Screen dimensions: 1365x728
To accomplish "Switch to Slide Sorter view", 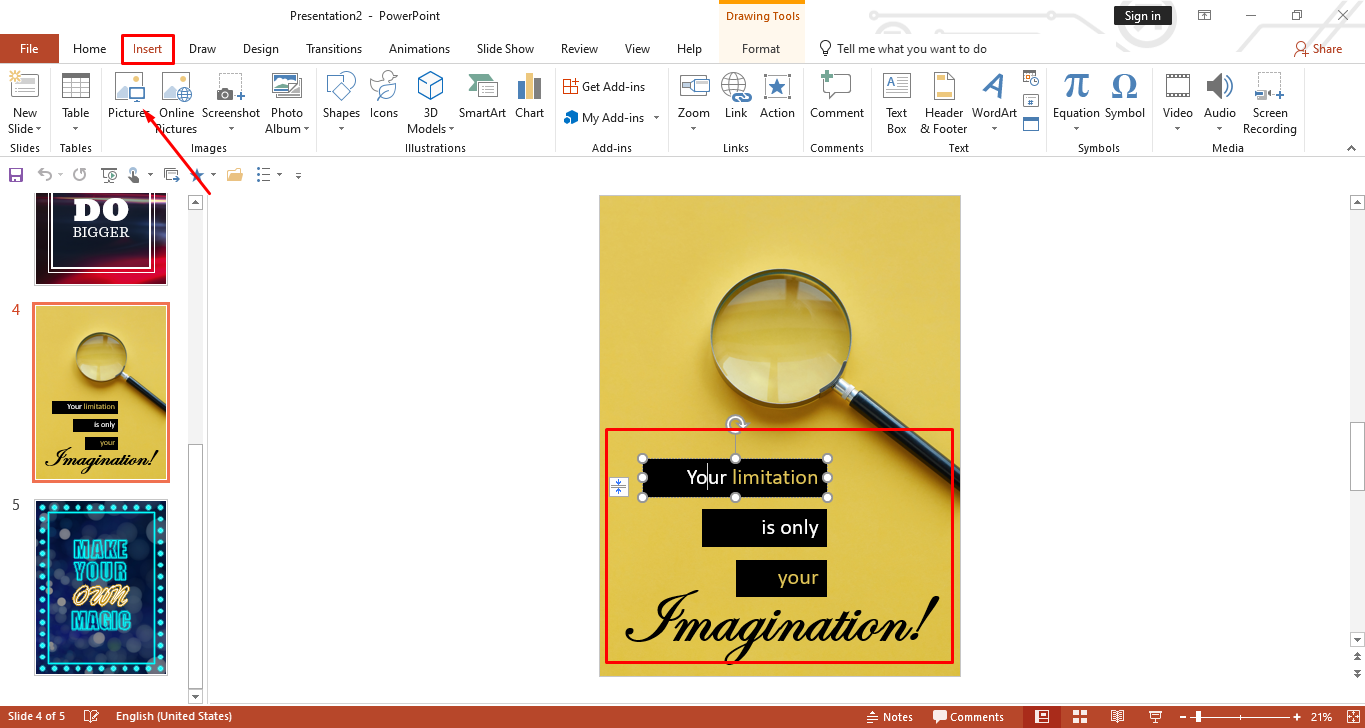I will (1080, 717).
